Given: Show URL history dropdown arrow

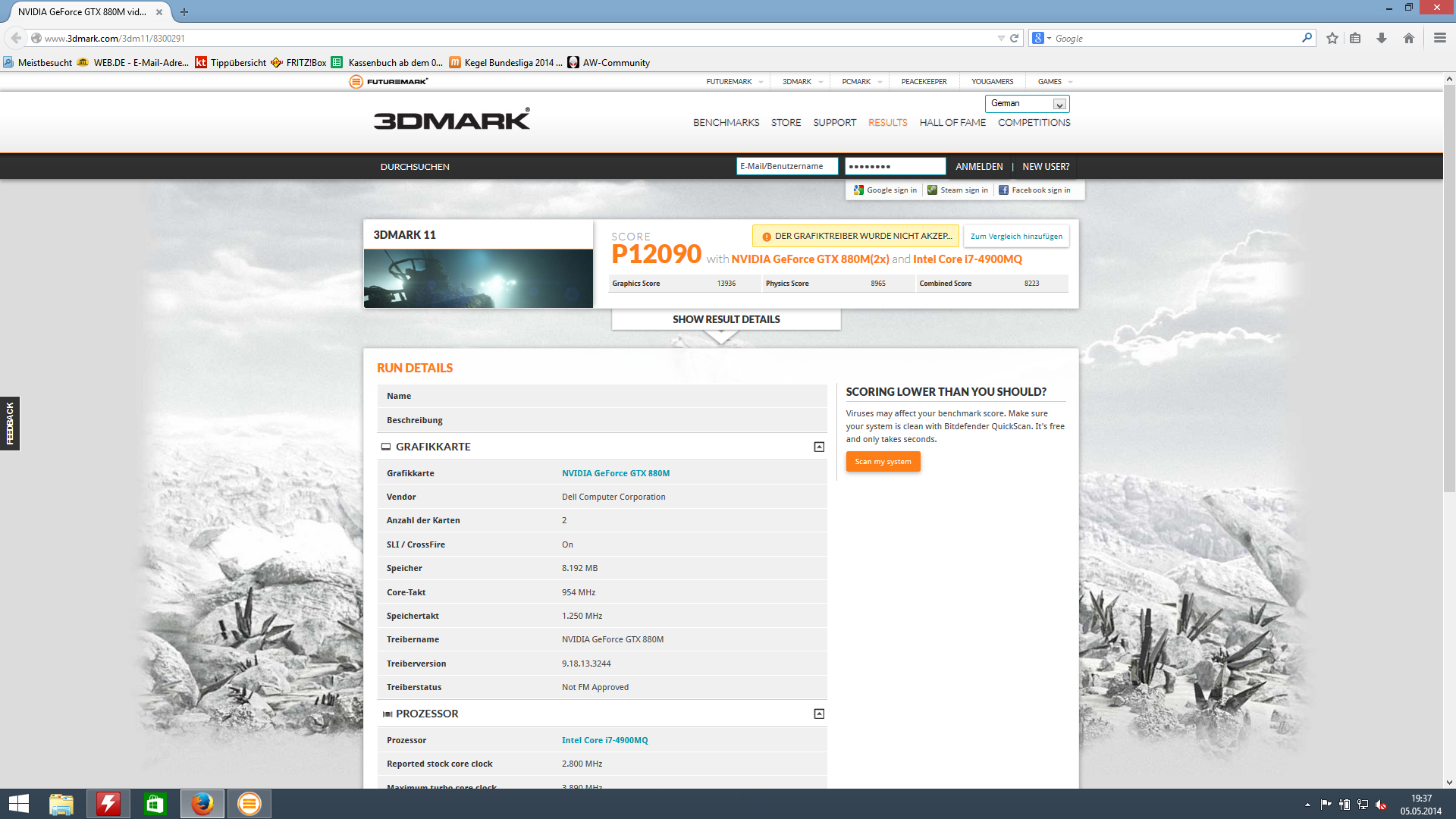Looking at the screenshot, I should point(1001,38).
